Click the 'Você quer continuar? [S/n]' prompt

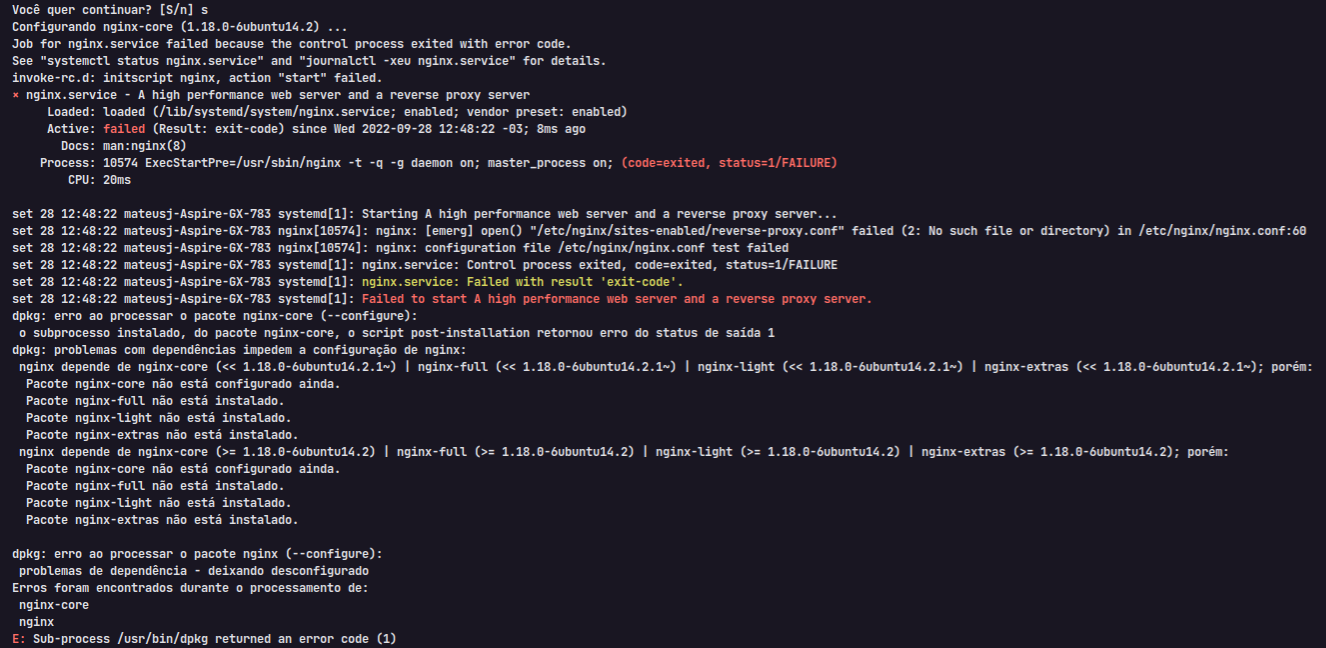[x=100, y=10]
